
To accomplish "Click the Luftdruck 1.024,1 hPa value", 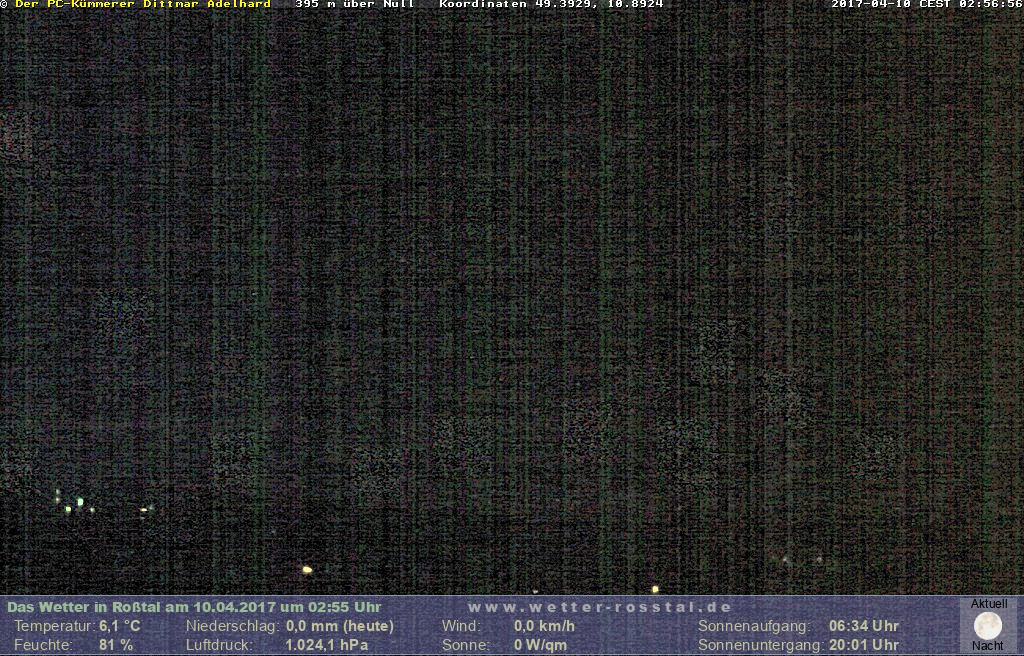I will tap(327, 645).
